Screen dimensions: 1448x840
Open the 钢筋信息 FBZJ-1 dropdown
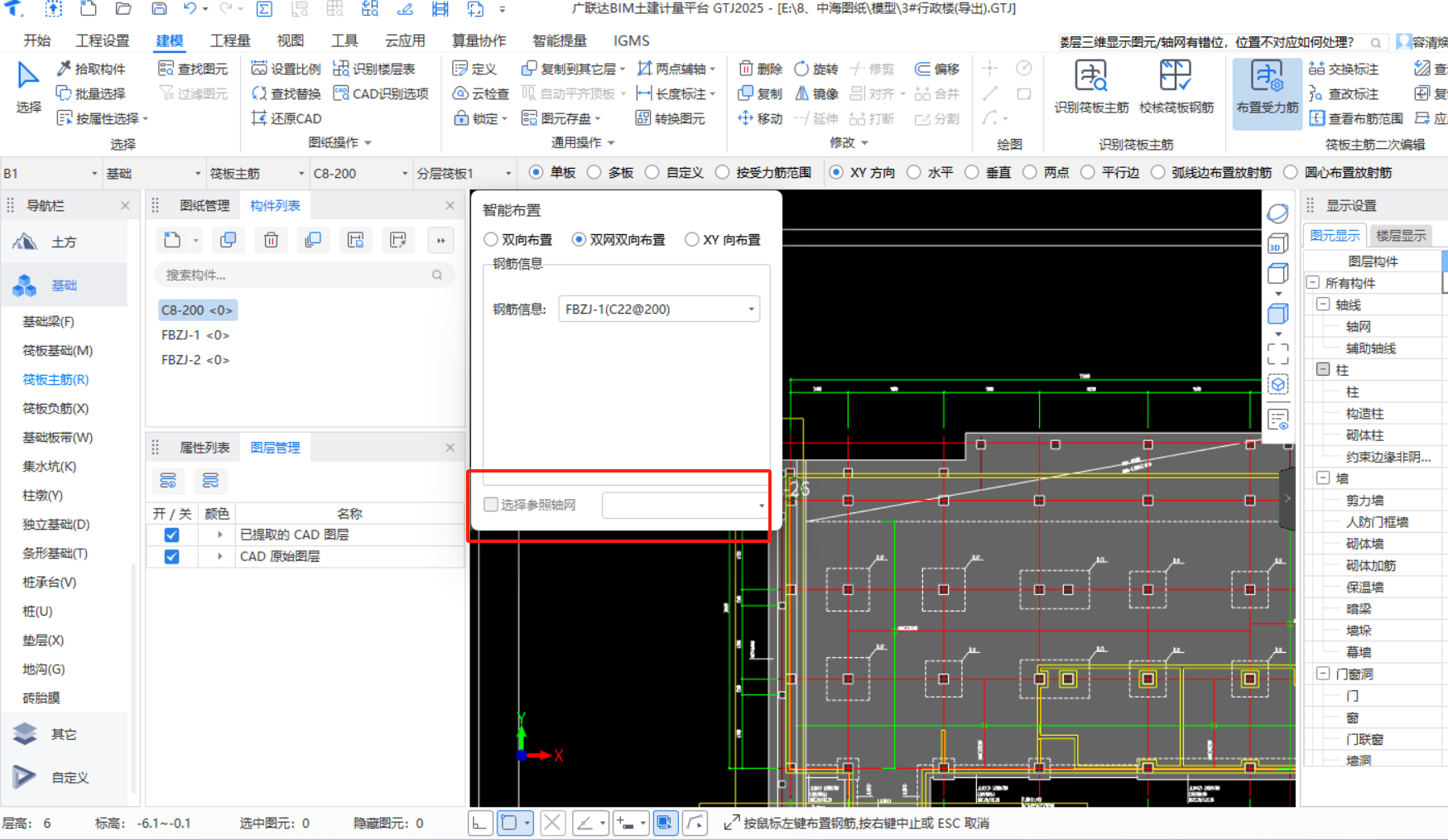(x=659, y=309)
